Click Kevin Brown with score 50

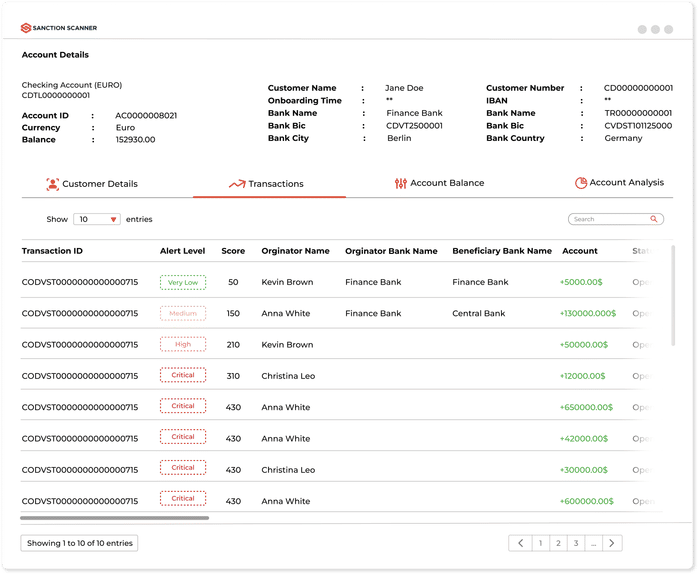pos(287,282)
